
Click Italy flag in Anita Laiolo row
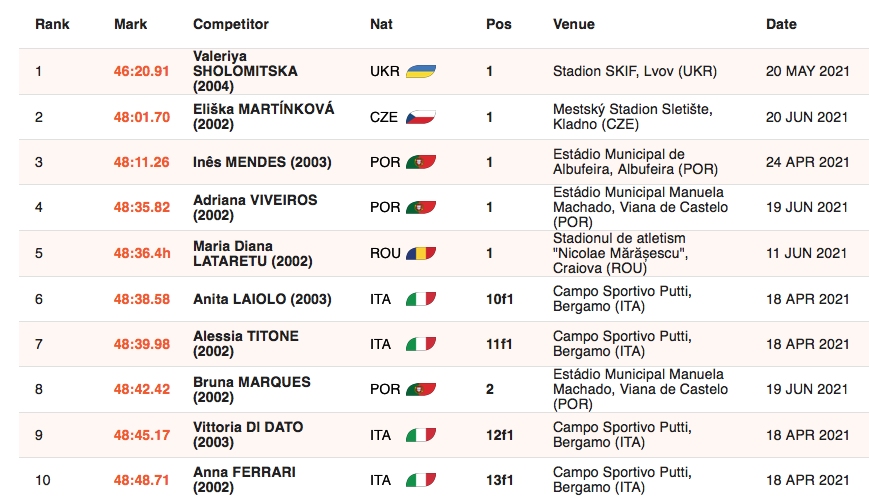click(421, 299)
